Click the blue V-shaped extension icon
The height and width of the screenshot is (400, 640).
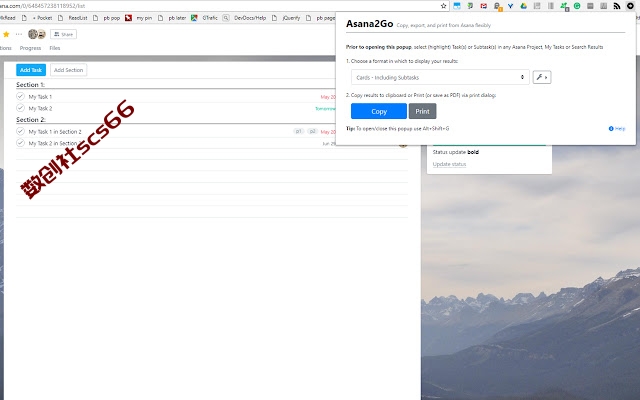(x=511, y=6)
